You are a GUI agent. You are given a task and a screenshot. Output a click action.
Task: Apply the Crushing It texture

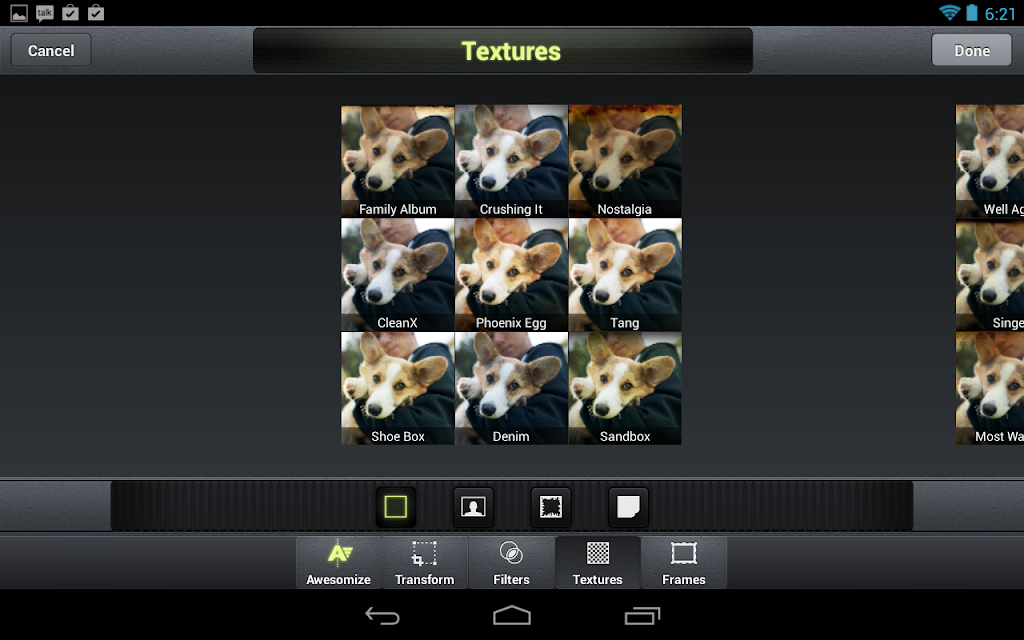pos(511,161)
